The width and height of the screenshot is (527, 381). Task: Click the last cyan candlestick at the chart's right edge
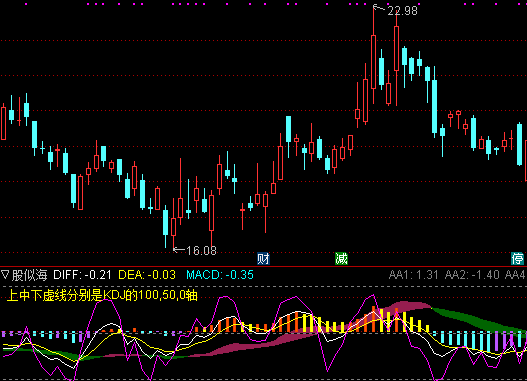click(x=519, y=144)
